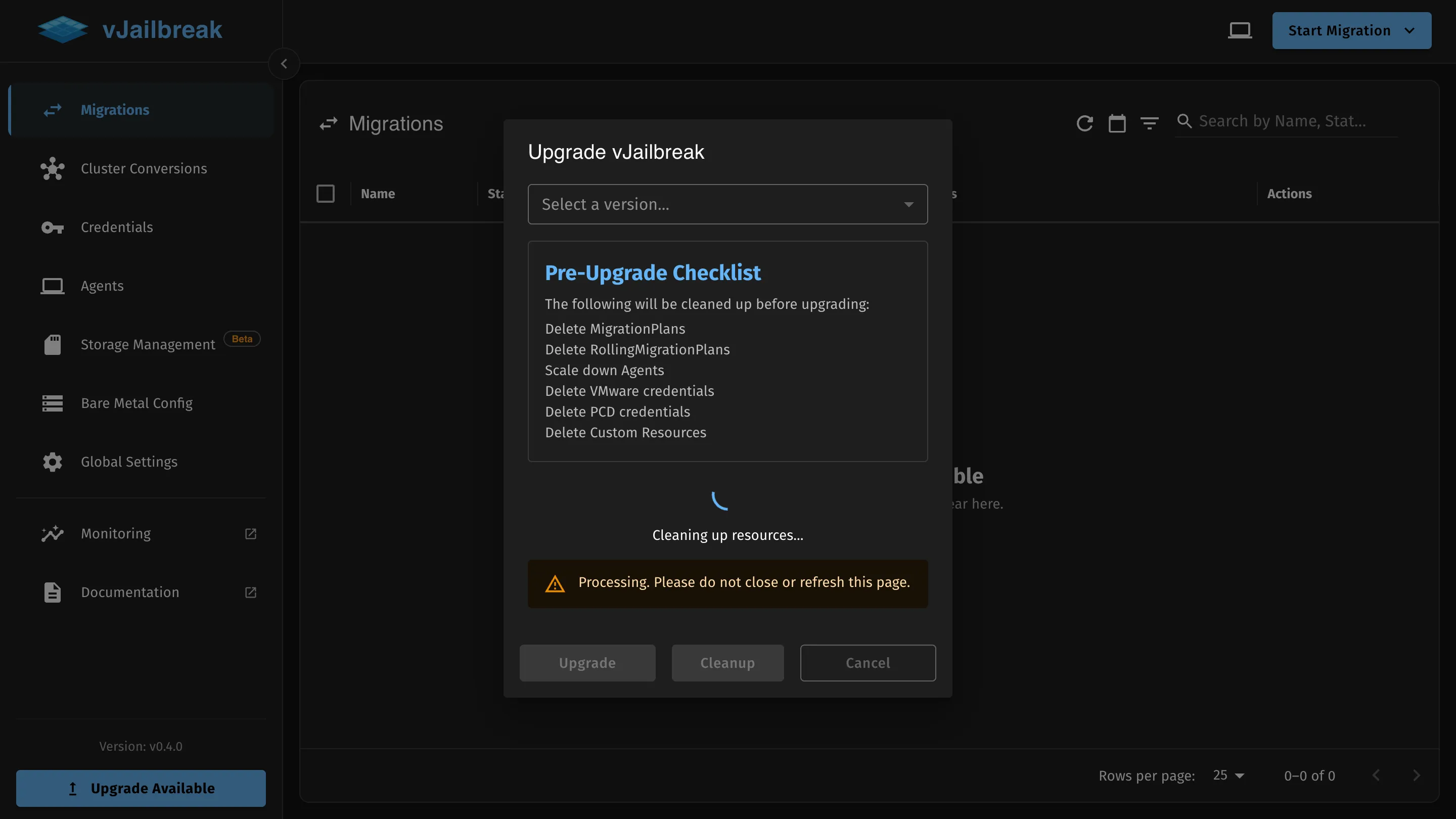Click the Upgrade Available button
Viewport: 1456px width, 819px height.
(141, 788)
